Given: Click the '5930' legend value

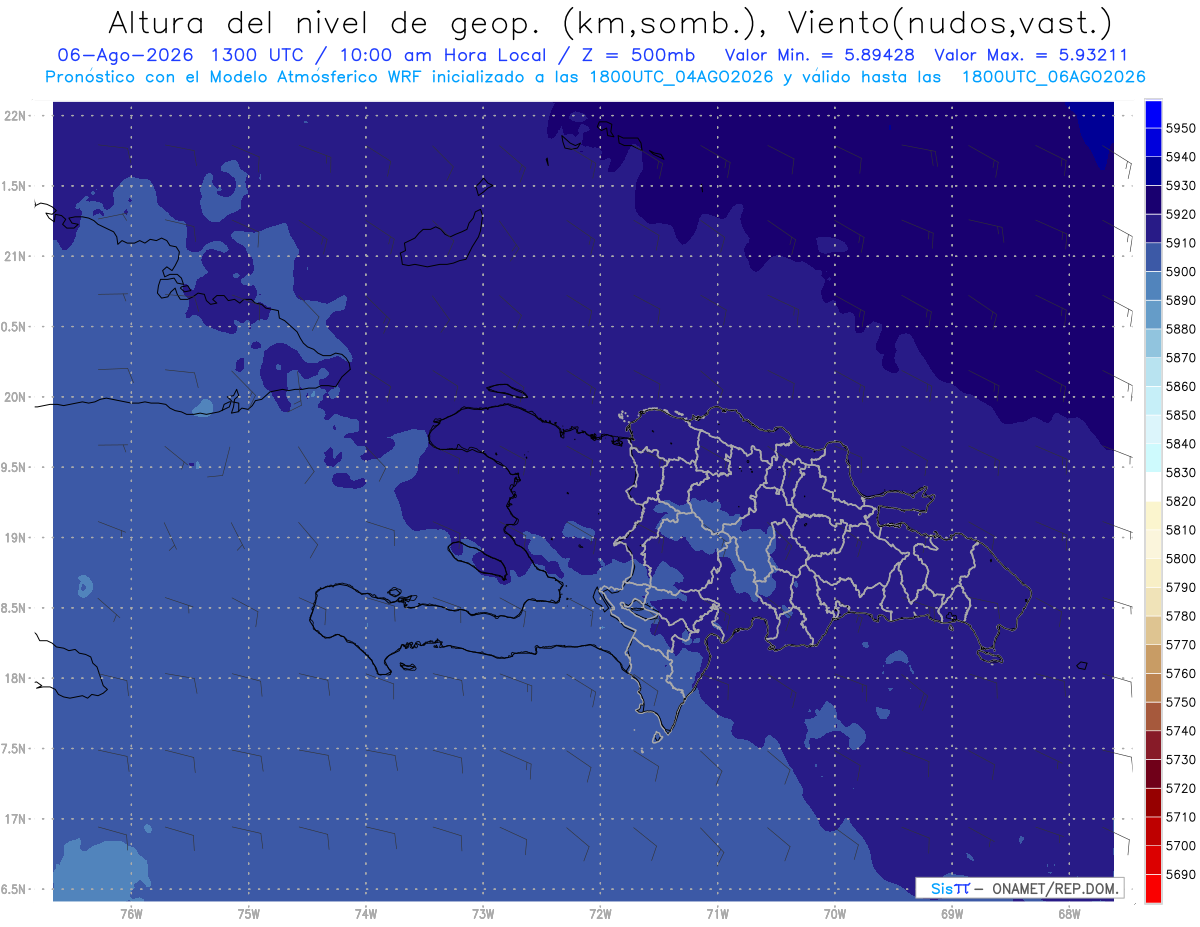Looking at the screenshot, I should pos(1180,186).
